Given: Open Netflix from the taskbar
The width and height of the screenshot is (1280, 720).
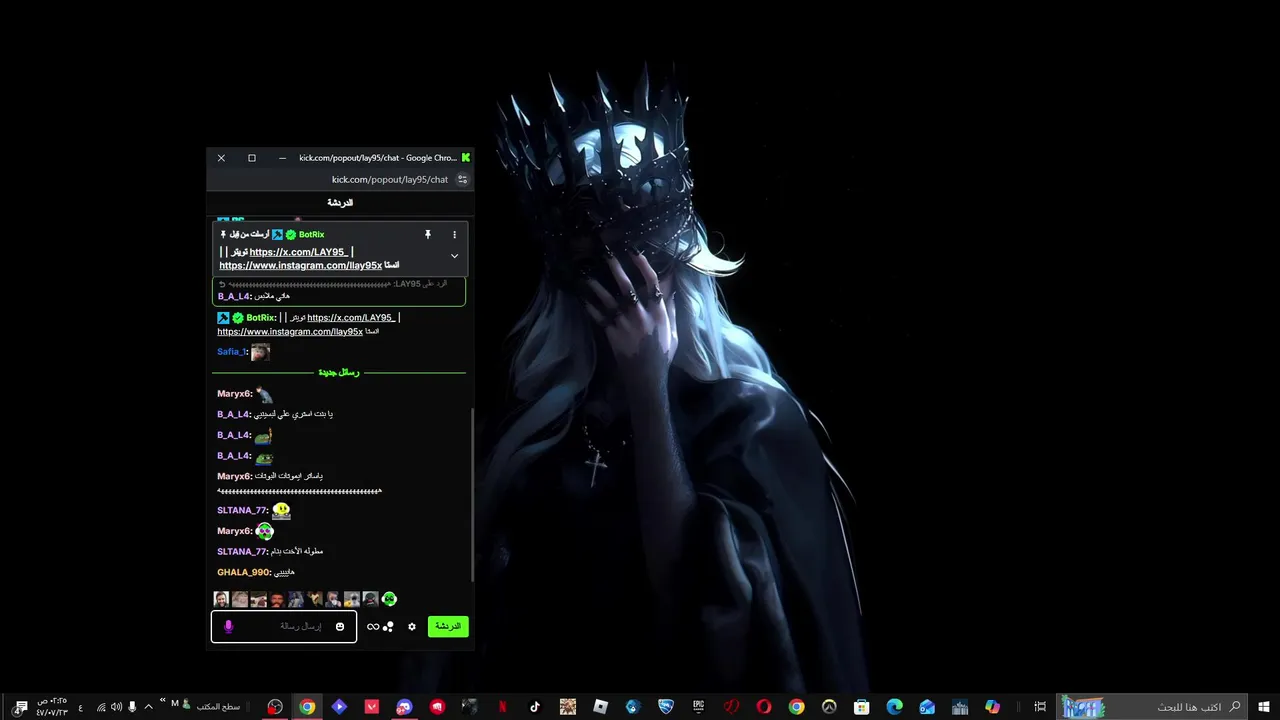Looking at the screenshot, I should [503, 707].
